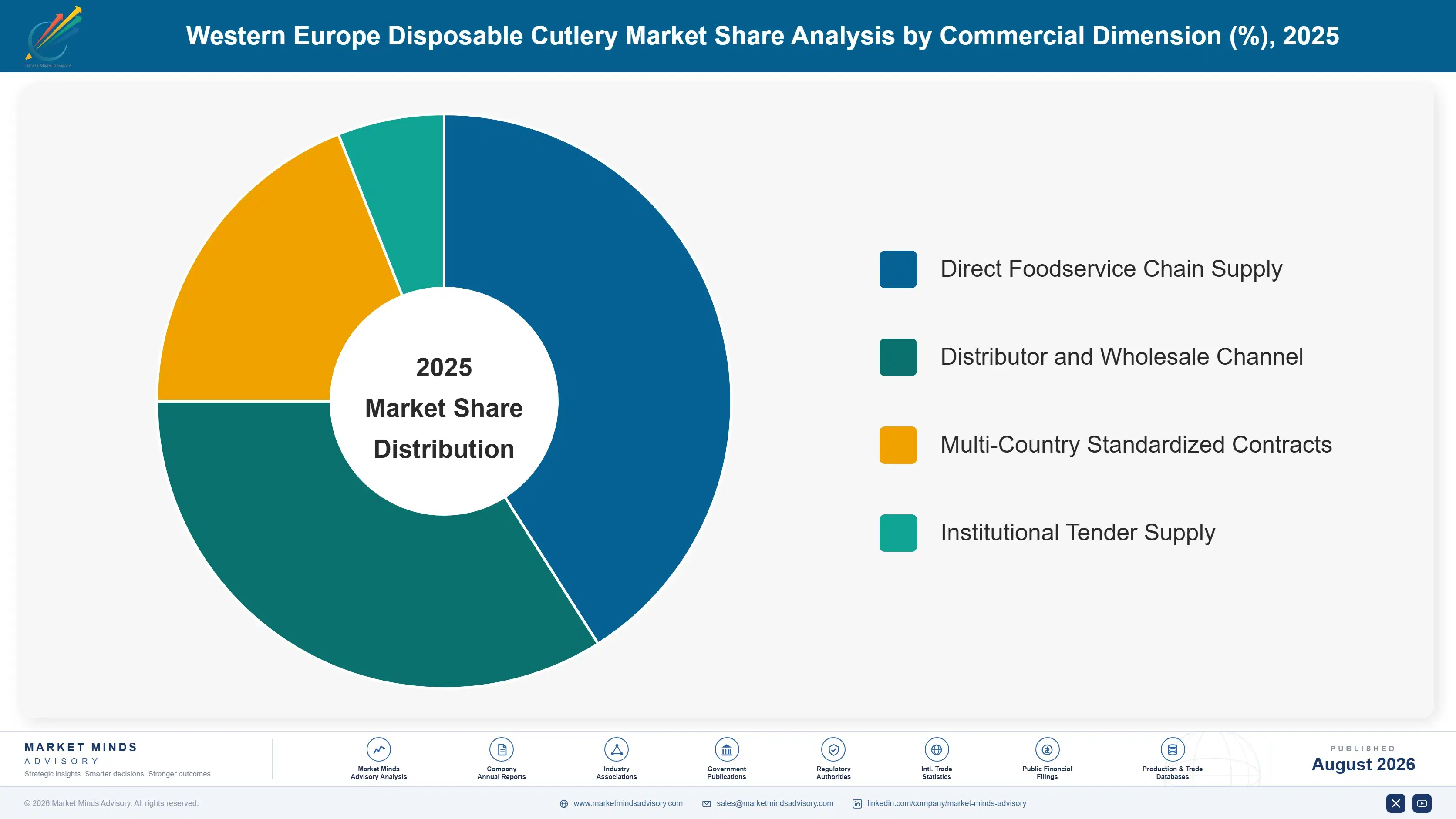Click the Market Minds Advisory logo

click(x=53, y=37)
